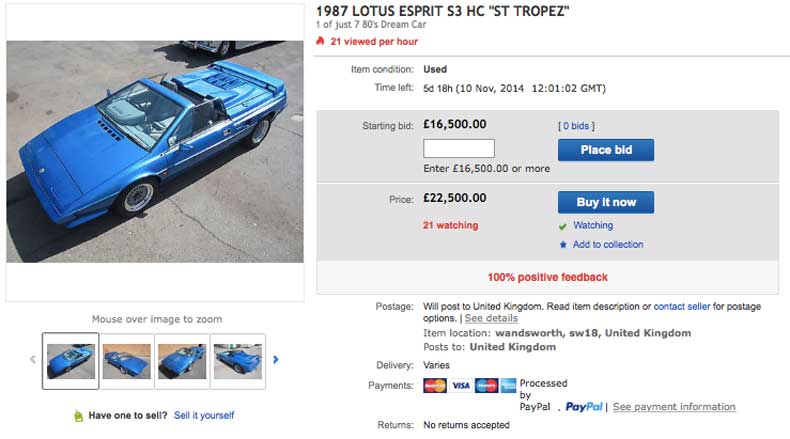Click the main blue Lotus Esprit photo
Image resolution: width=790 pixels, height=439 pixels.
coord(155,152)
